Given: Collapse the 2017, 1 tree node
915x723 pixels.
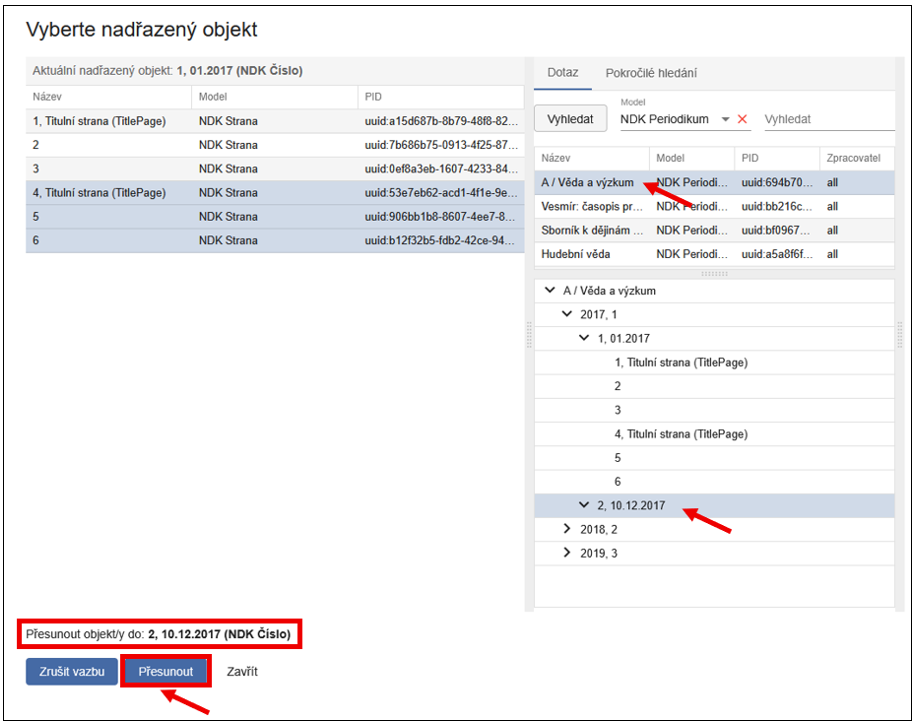Looking at the screenshot, I should click(566, 314).
